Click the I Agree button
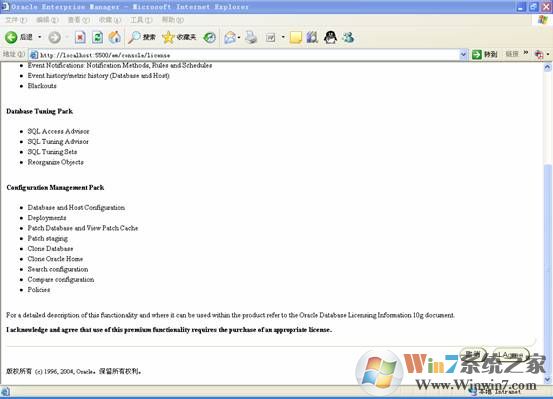 tap(511, 355)
